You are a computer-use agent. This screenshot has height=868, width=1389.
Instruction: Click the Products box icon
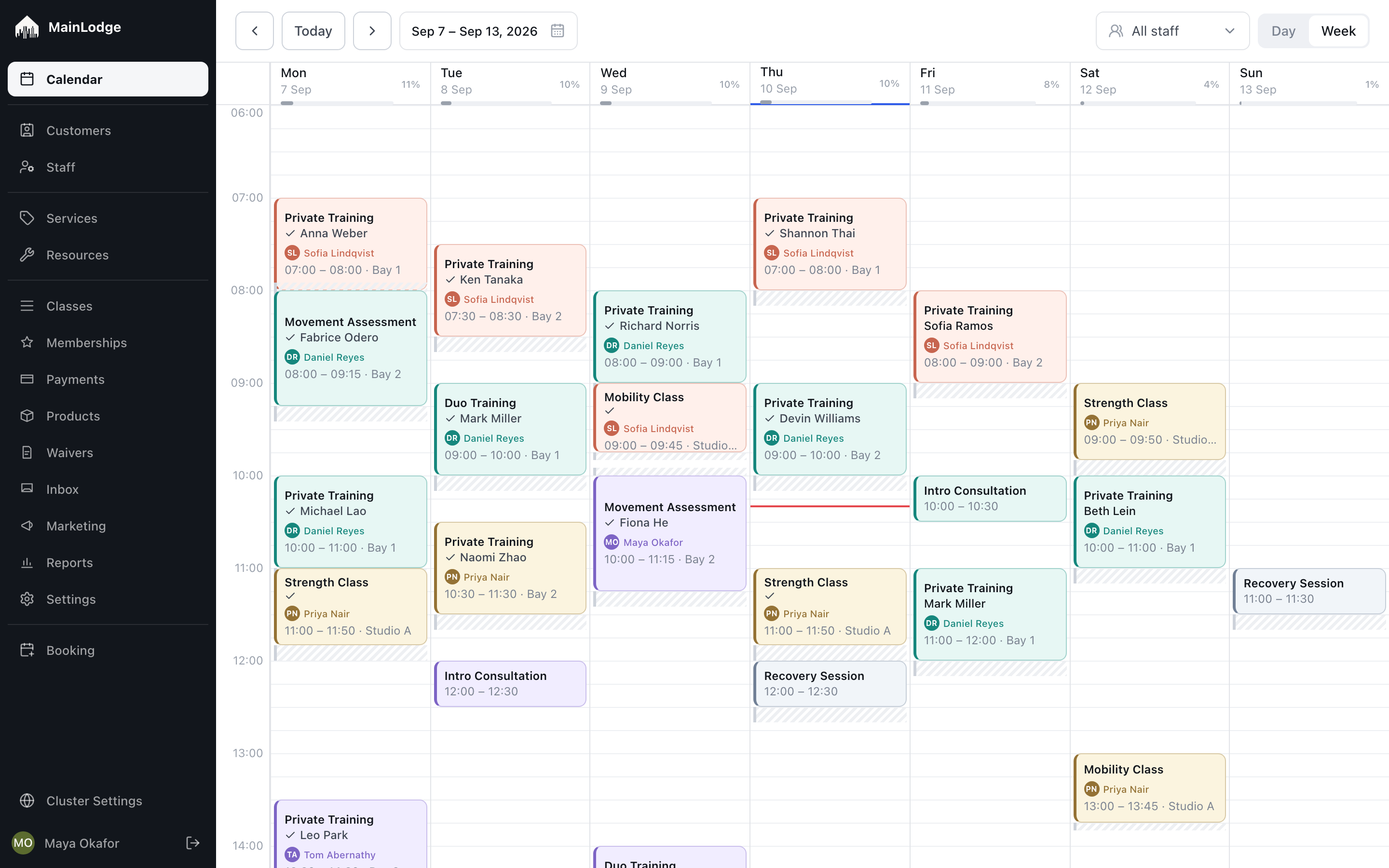tap(27, 416)
